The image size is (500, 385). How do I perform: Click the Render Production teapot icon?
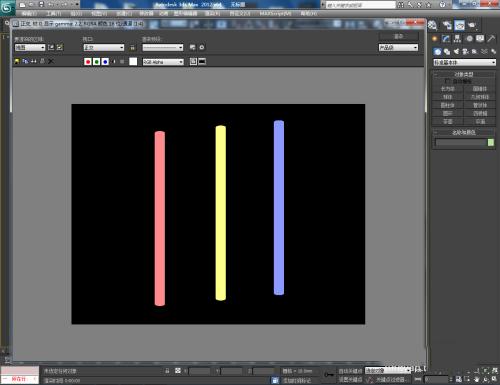(x=472, y=25)
